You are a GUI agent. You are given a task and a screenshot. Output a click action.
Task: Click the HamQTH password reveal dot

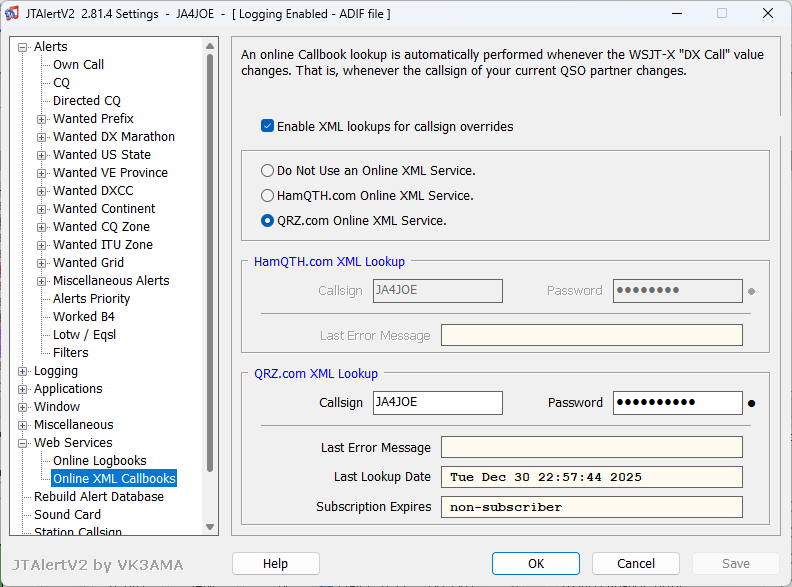coord(752,291)
